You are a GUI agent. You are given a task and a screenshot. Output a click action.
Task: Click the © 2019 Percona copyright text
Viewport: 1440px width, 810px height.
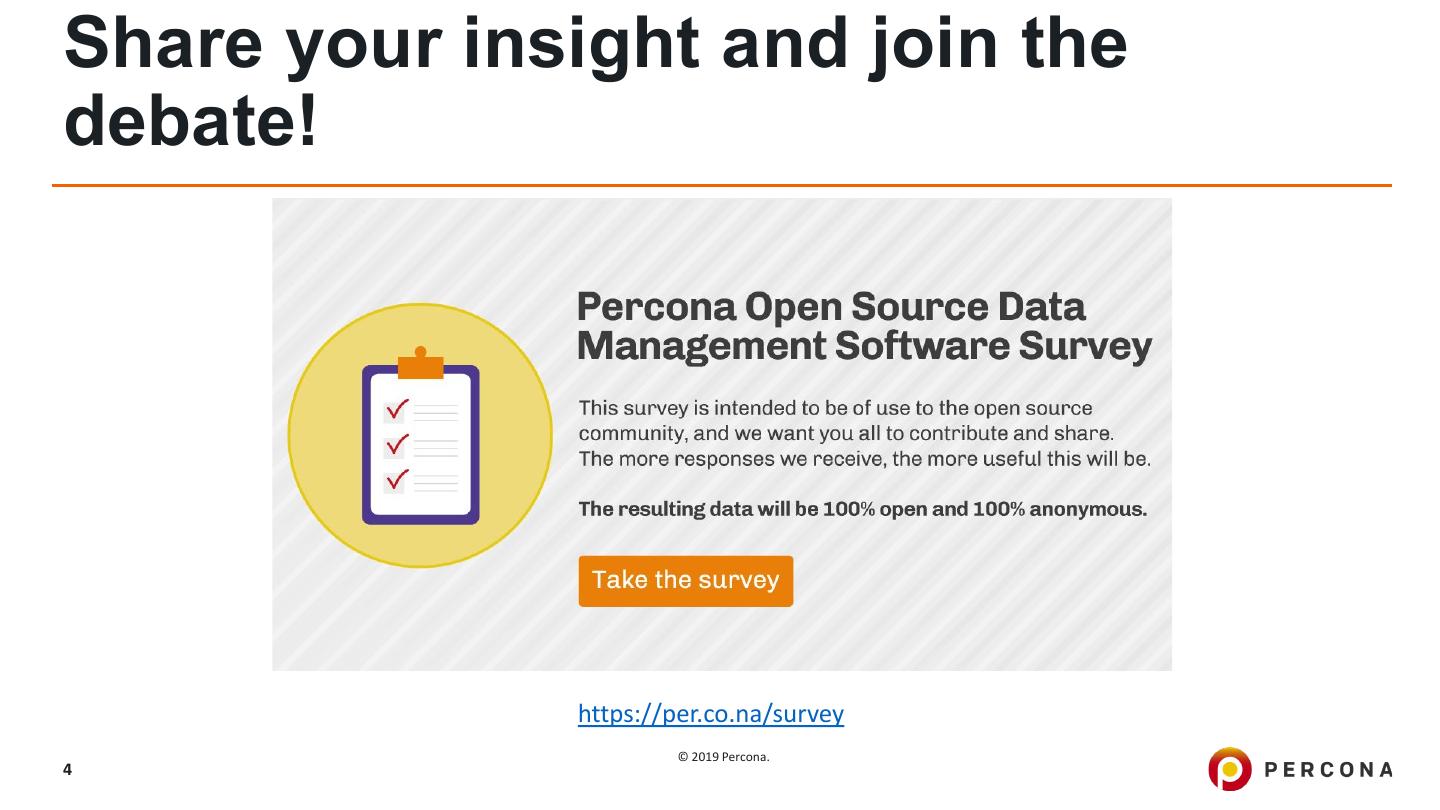click(x=723, y=757)
